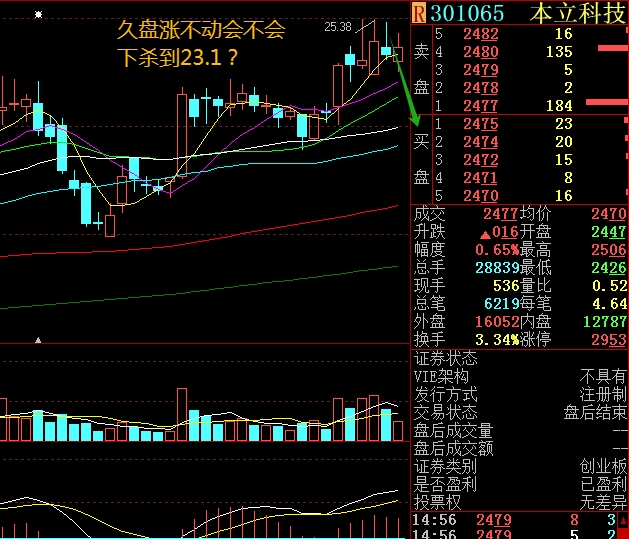The height and width of the screenshot is (539, 629).
Task: Click the 总手 total volume 28839
Action: click(497, 268)
